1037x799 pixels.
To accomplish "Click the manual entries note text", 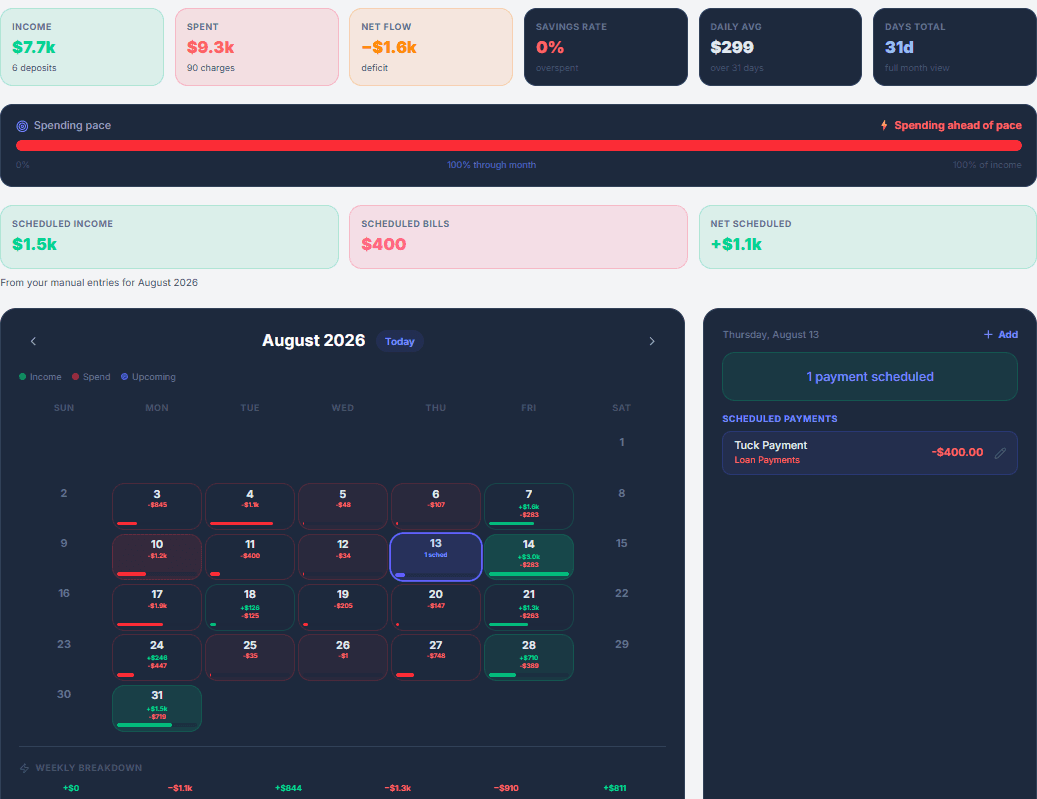I will (x=99, y=282).
